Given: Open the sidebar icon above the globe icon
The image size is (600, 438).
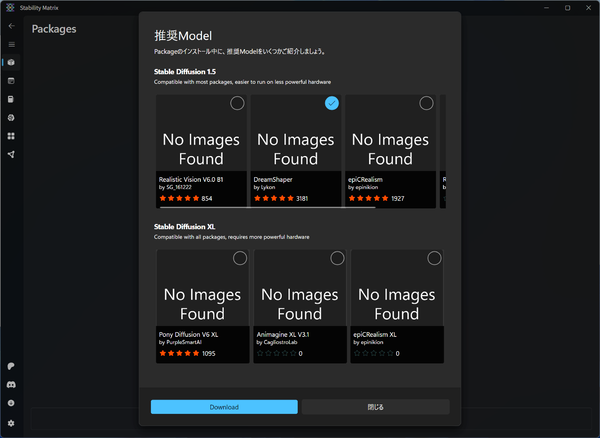Looking at the screenshot, I should (x=11, y=99).
